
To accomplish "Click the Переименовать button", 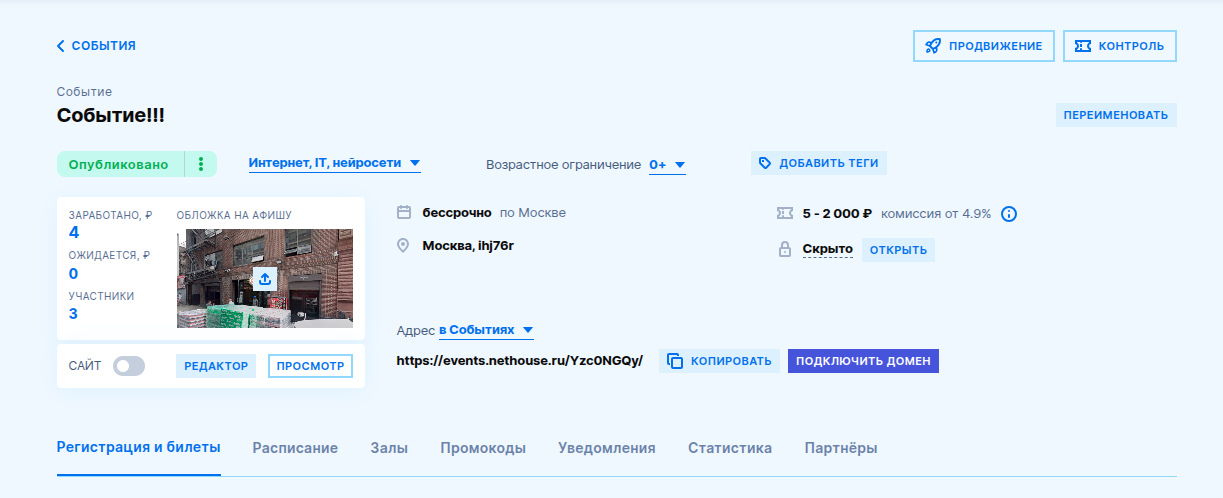I will tap(1116, 115).
